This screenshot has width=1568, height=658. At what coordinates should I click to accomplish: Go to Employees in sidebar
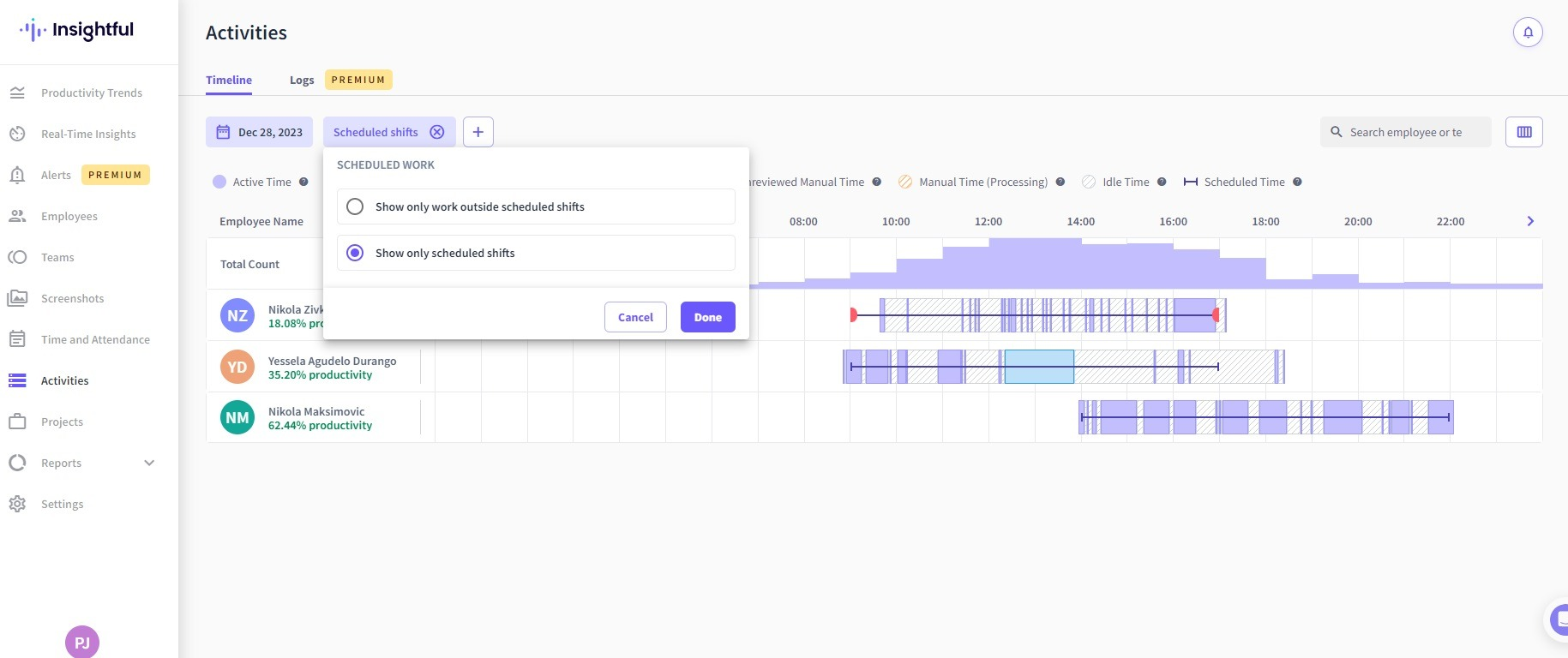(69, 216)
